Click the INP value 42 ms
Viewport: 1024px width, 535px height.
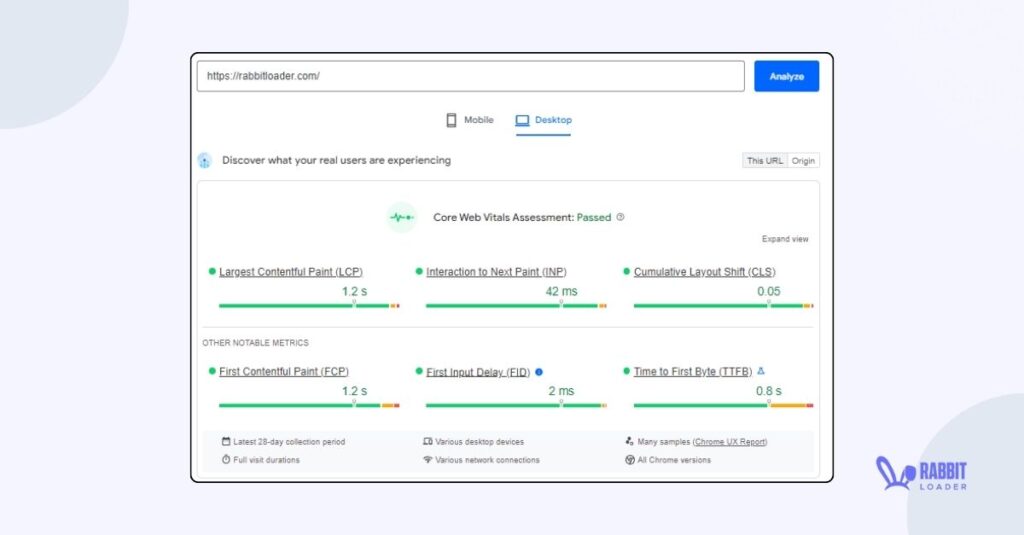(x=562, y=291)
